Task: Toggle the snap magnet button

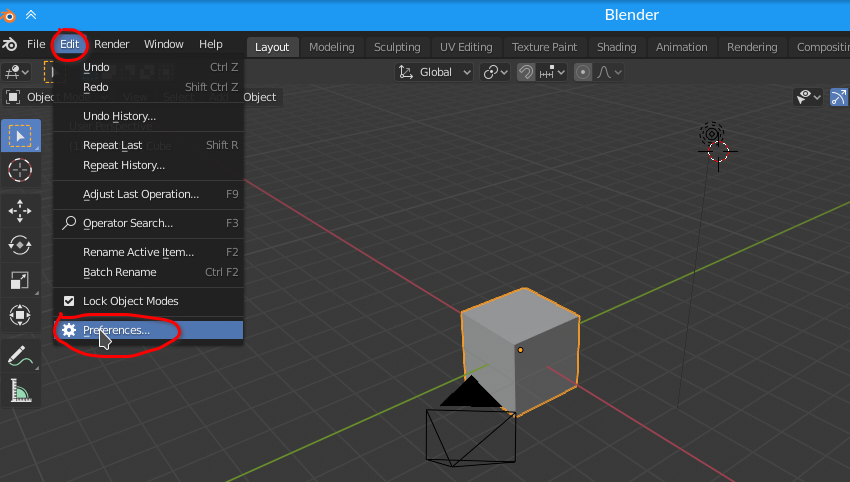Action: point(526,72)
